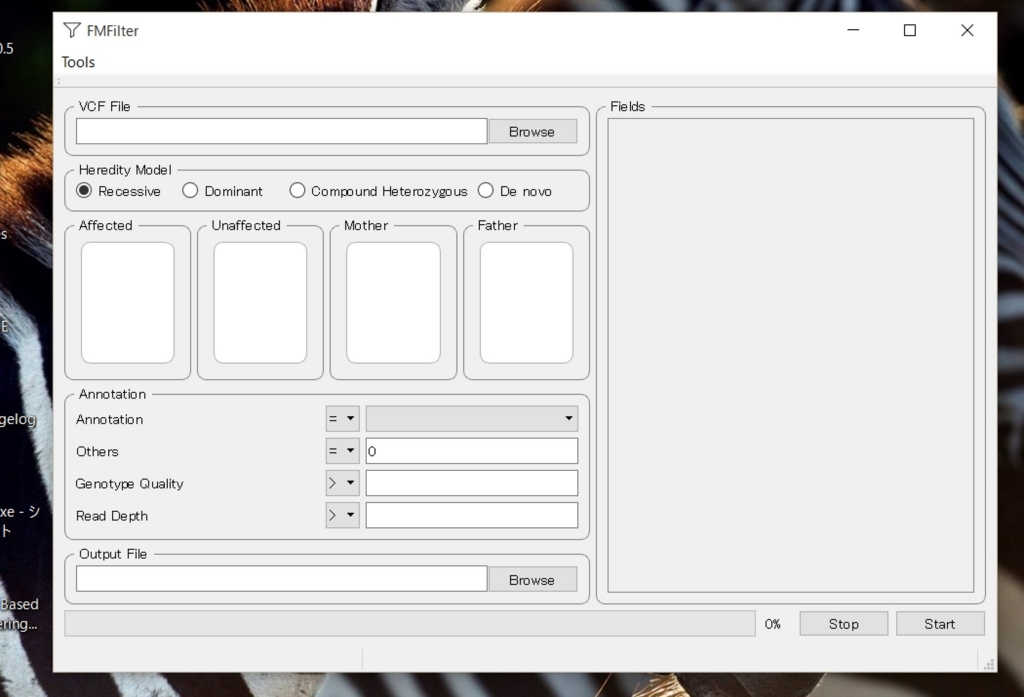
Task: Click the Output File path field
Action: point(281,579)
